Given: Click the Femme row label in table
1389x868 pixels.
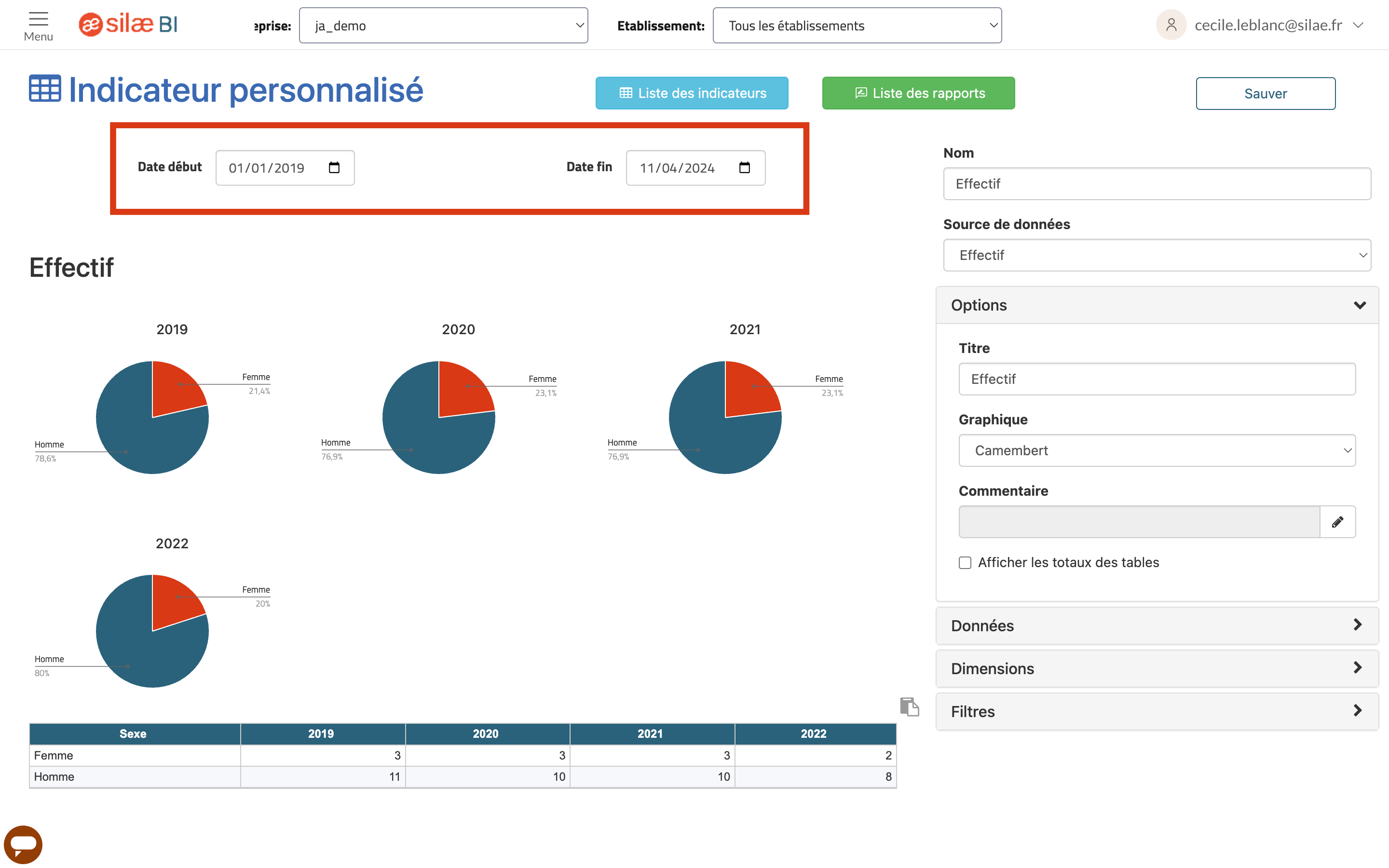Looking at the screenshot, I should pos(54,756).
